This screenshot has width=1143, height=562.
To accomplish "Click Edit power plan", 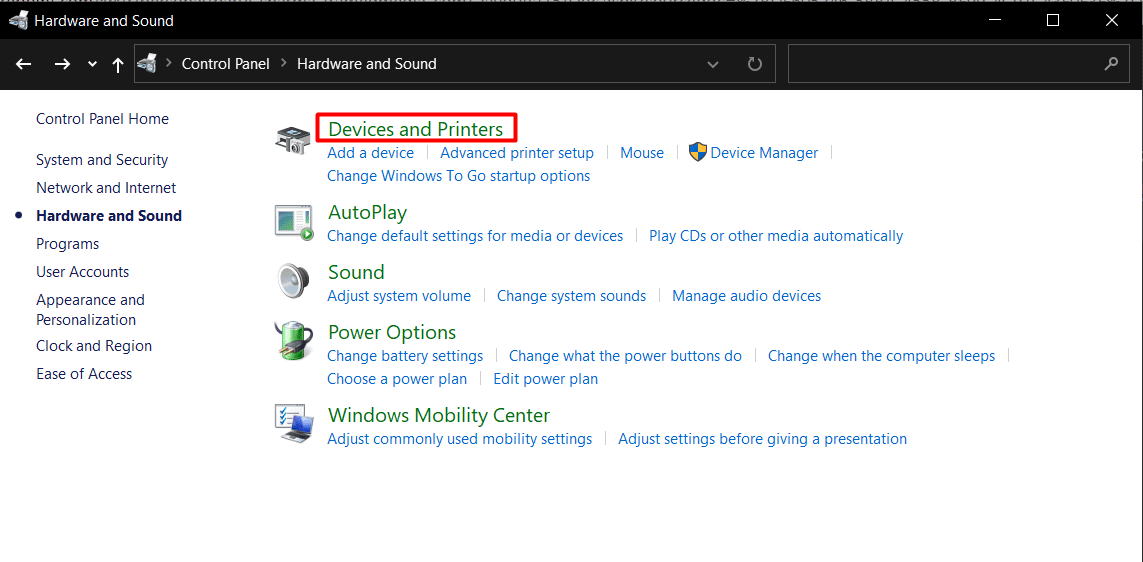I will (x=545, y=379).
